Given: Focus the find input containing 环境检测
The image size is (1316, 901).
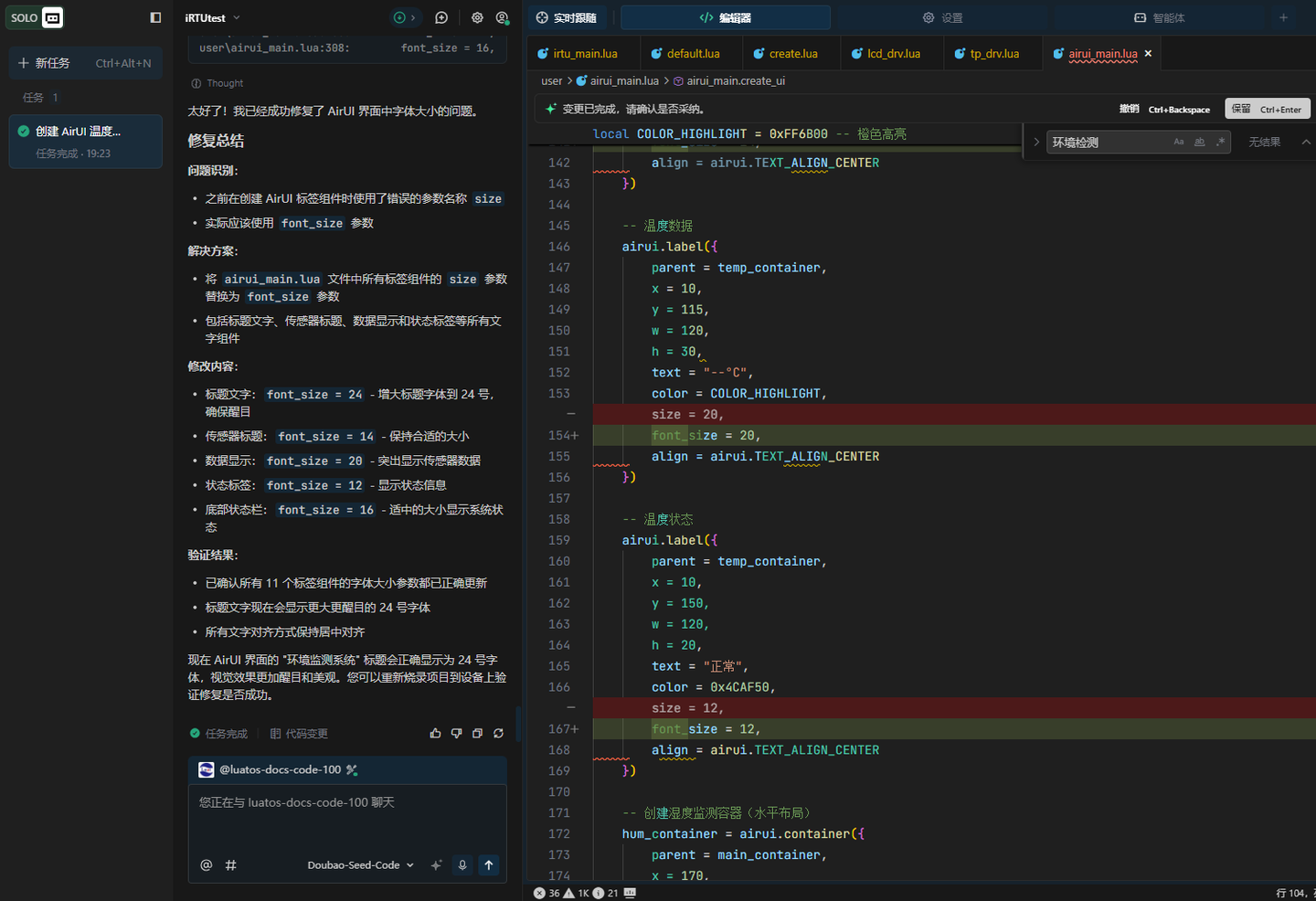Looking at the screenshot, I should [1109, 142].
